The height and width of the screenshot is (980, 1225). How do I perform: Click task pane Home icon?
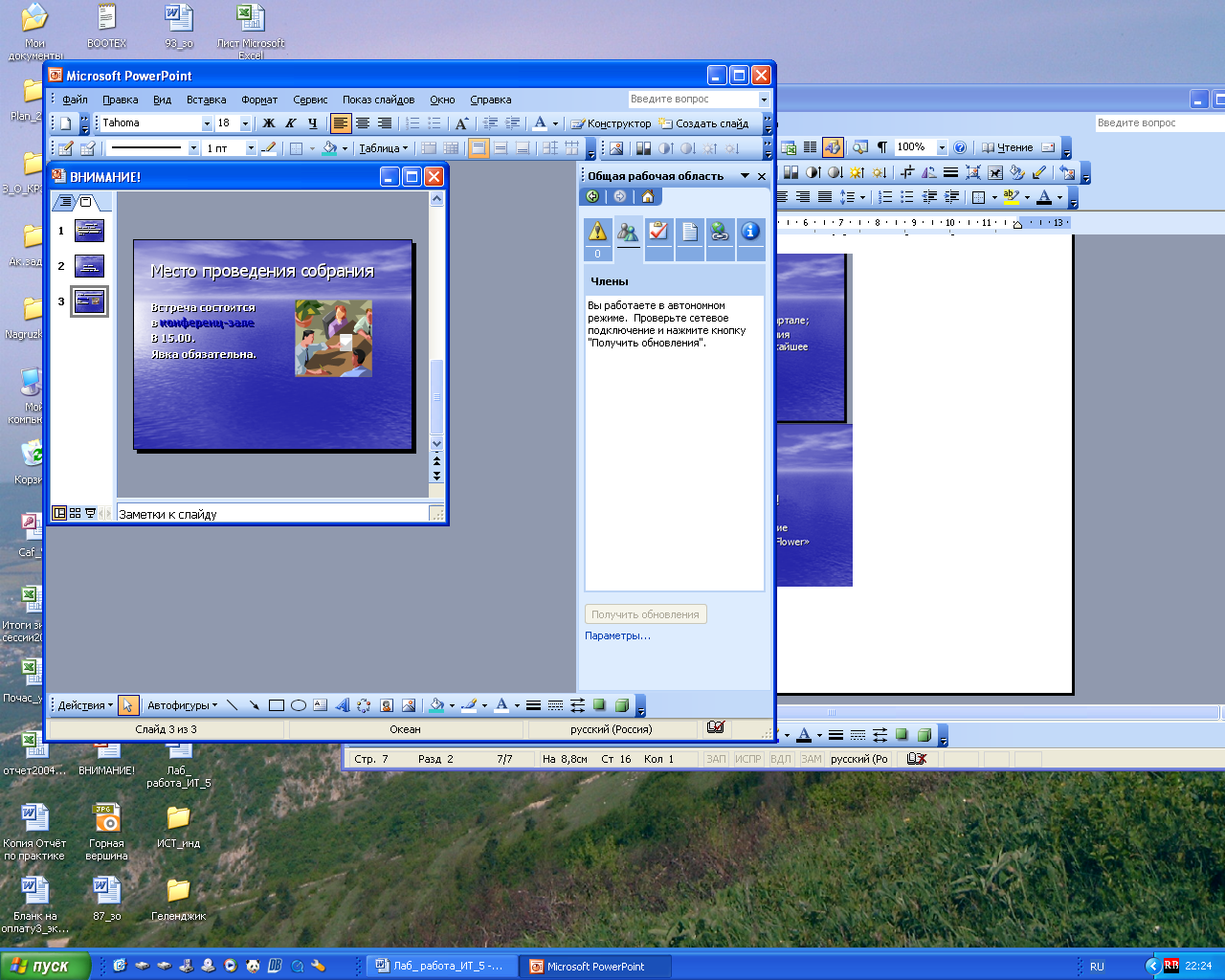(x=648, y=196)
